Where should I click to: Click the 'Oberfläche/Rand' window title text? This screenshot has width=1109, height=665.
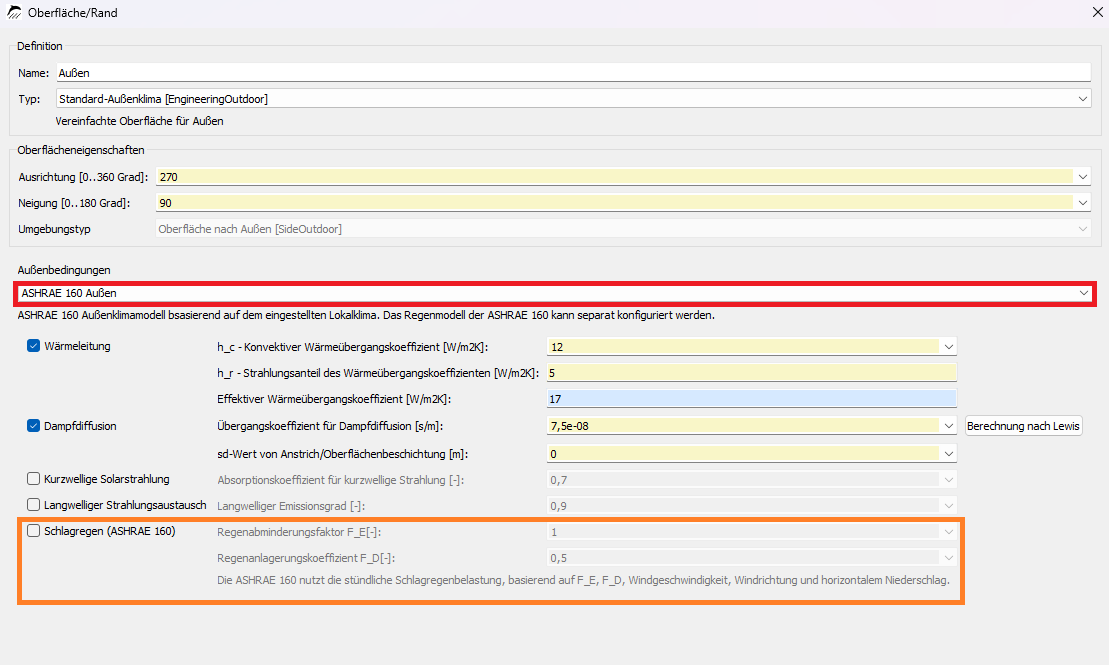[x=73, y=13]
